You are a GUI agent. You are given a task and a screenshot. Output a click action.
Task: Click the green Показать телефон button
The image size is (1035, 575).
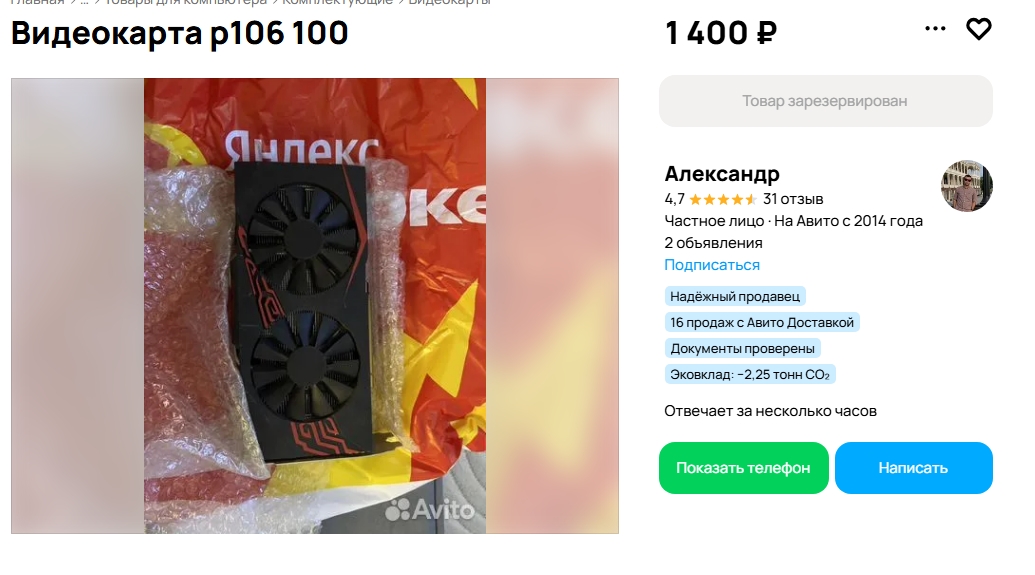coord(743,467)
